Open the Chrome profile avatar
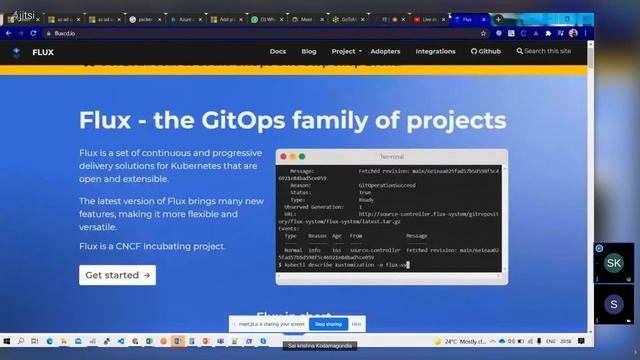 point(573,33)
